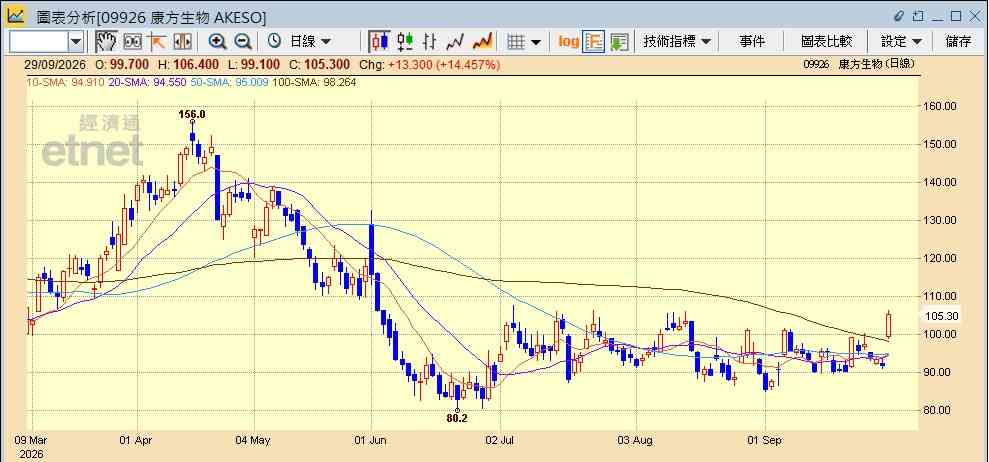Click the date 29/09/2026 in info bar

tap(56, 64)
